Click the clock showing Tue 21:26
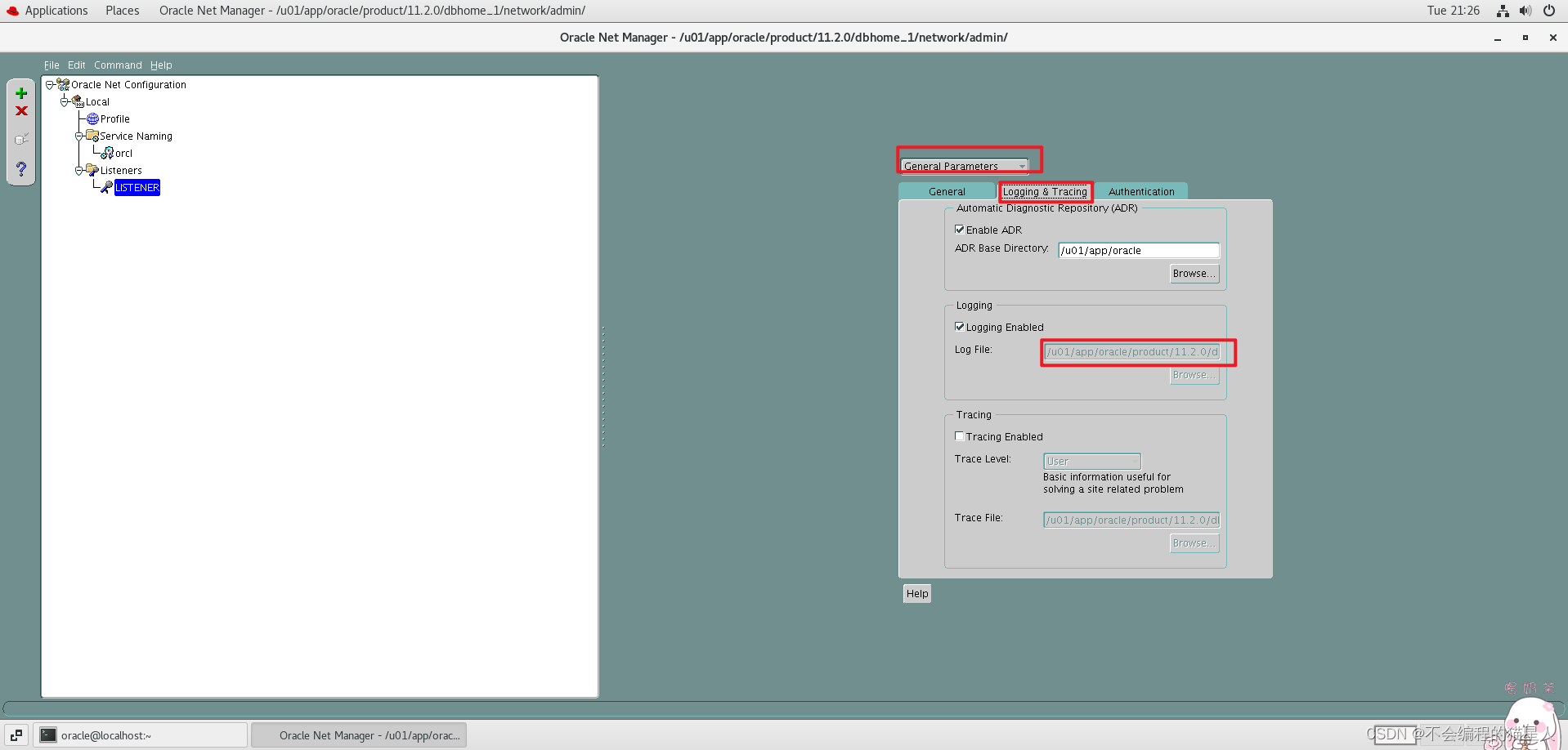The height and width of the screenshot is (750, 1568). coord(1454,11)
